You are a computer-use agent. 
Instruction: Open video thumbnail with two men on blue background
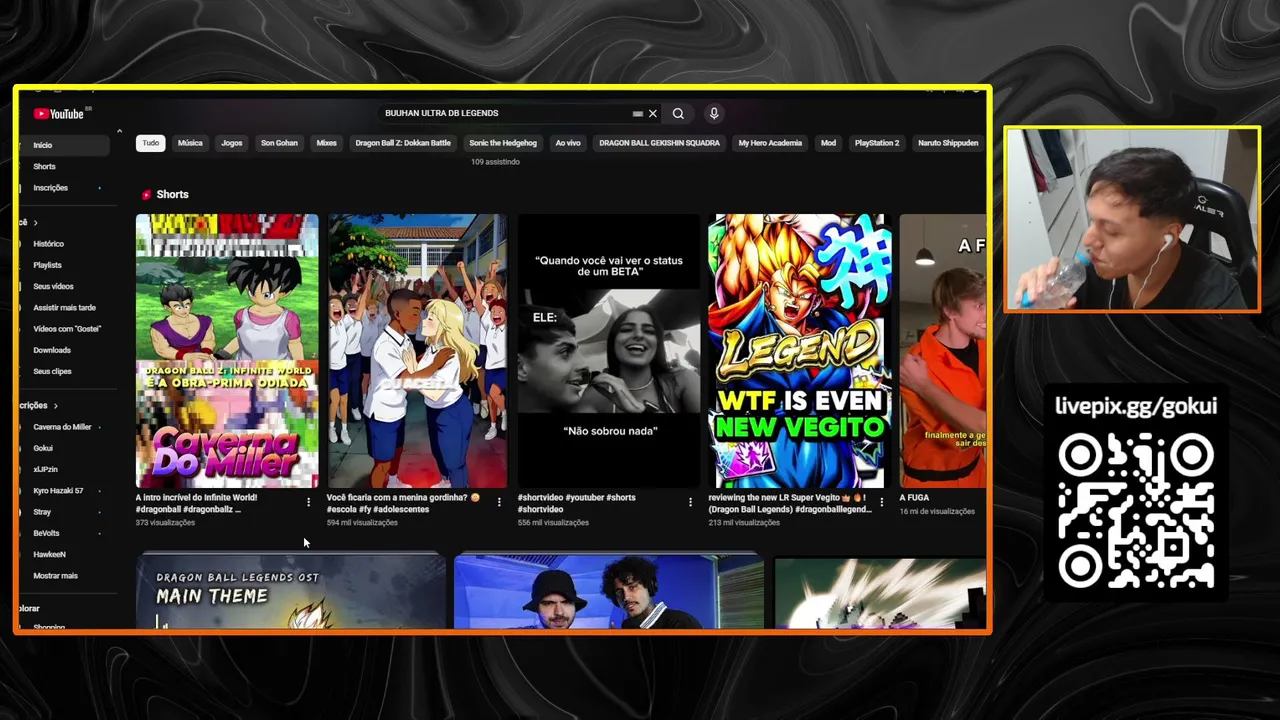[x=609, y=592]
